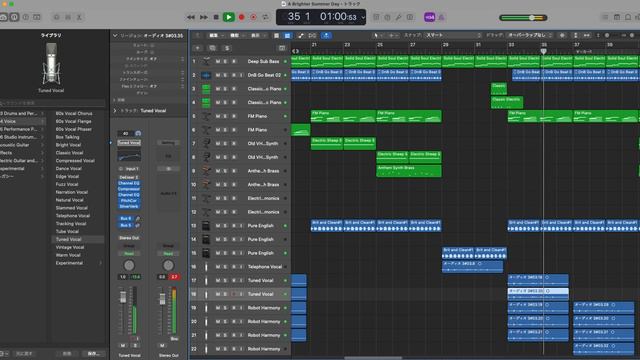Click the Old VH Synth track 7 icon
The image size is (640, 360).
[x=206, y=143]
